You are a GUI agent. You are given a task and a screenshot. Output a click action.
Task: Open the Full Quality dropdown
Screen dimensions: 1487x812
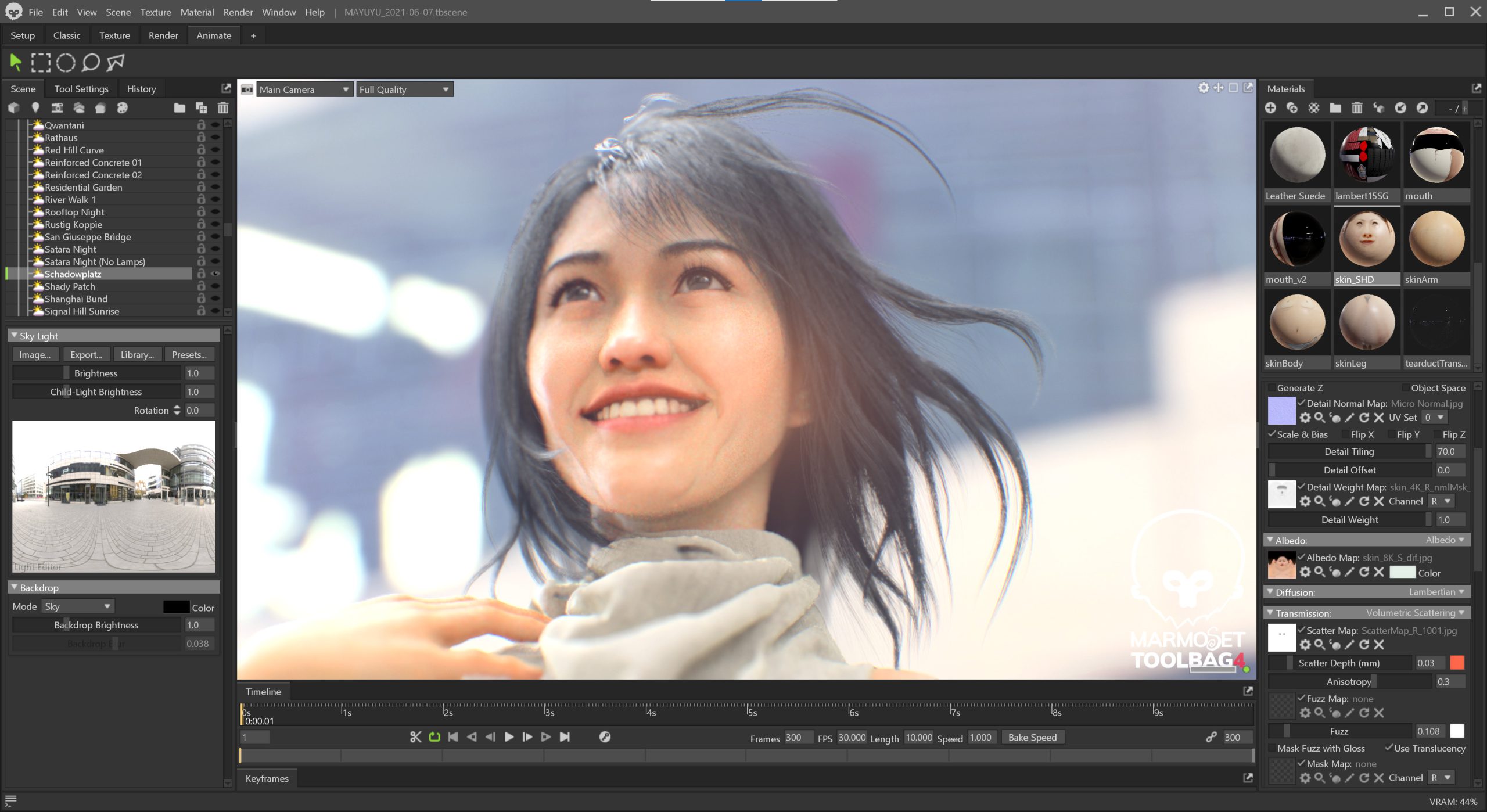pyautogui.click(x=404, y=89)
